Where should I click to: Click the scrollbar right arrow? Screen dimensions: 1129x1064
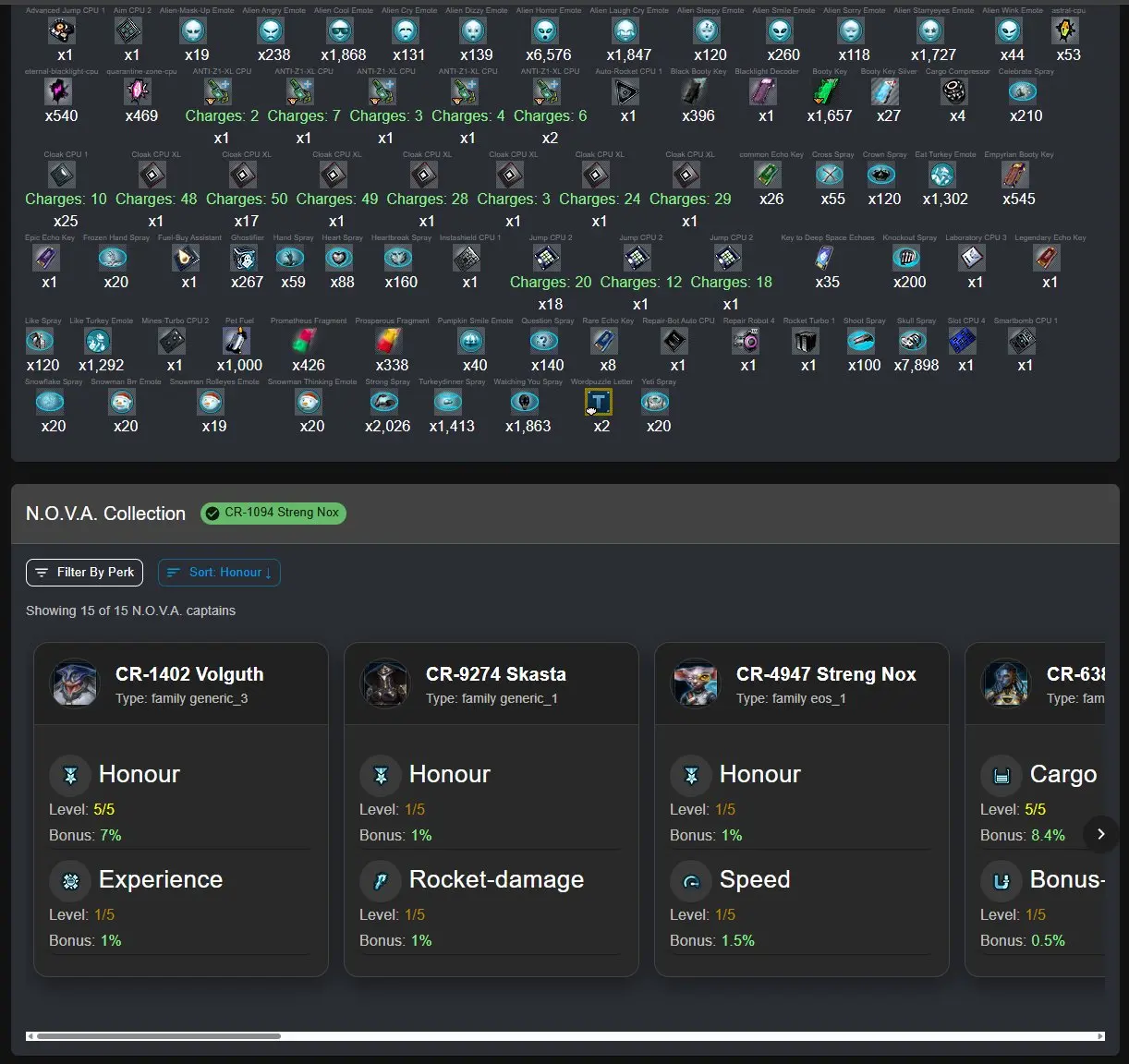[1099, 1036]
